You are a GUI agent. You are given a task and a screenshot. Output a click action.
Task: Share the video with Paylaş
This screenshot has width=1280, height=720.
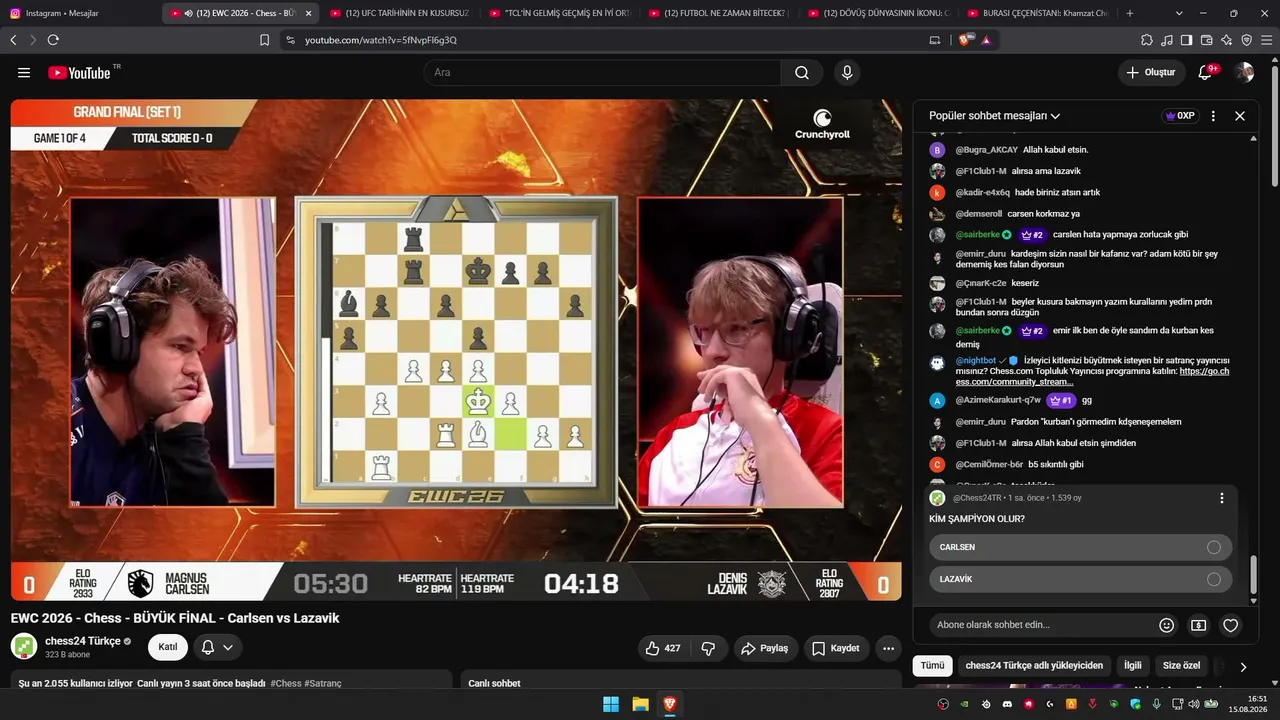(765, 648)
